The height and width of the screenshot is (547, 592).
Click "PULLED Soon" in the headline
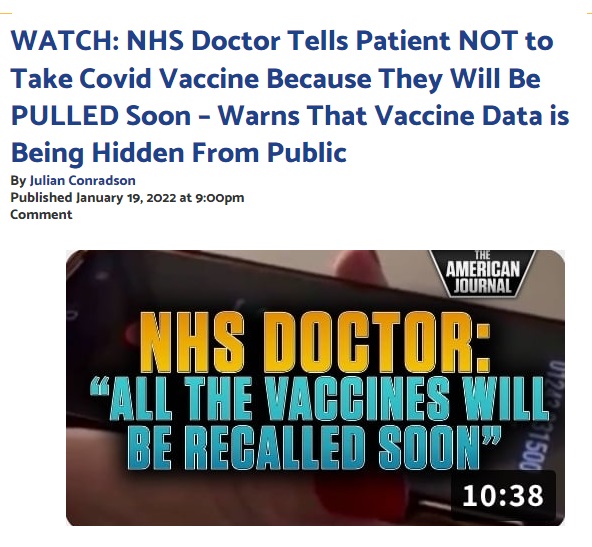click(x=101, y=116)
